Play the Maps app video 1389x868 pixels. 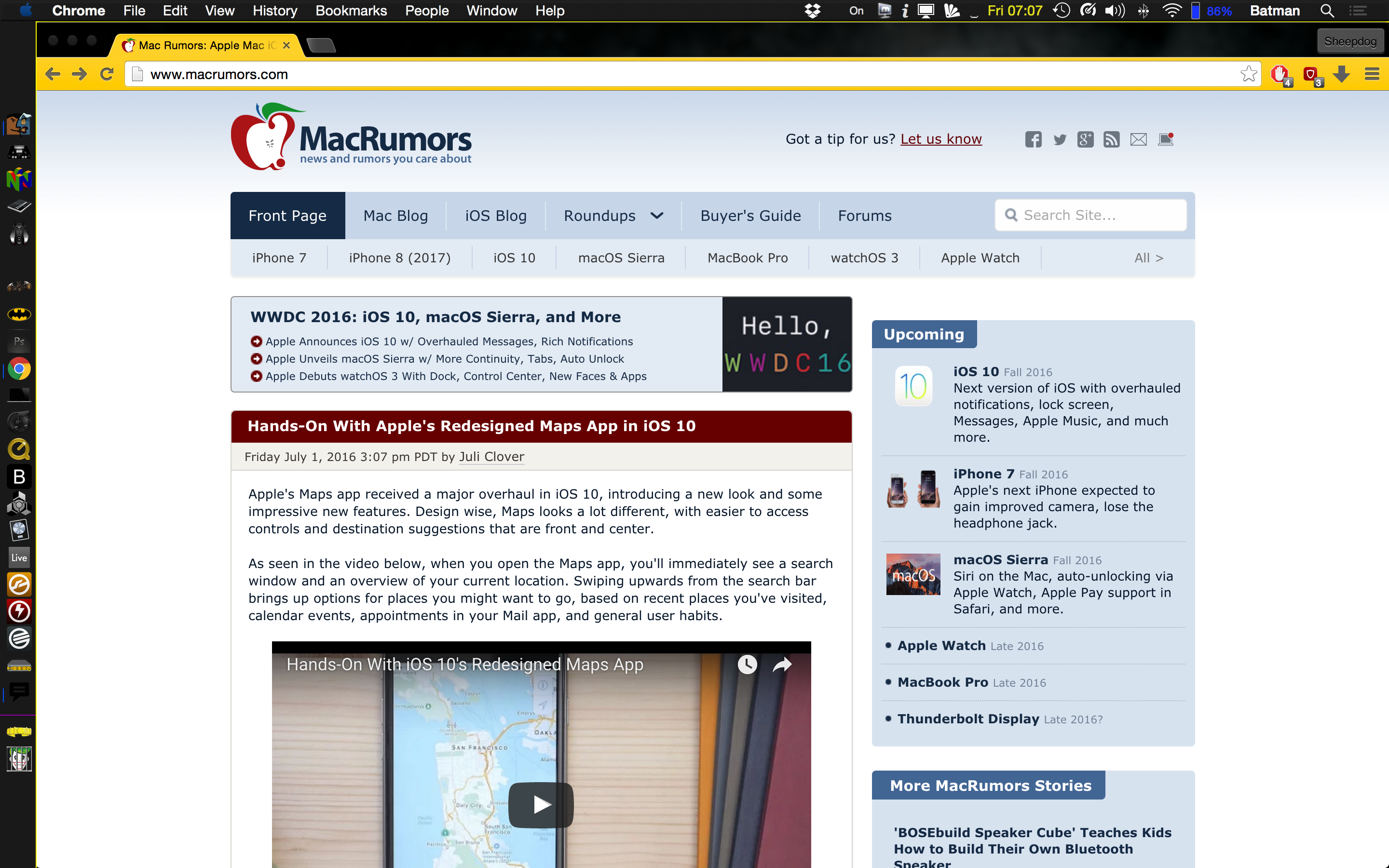coord(541,805)
